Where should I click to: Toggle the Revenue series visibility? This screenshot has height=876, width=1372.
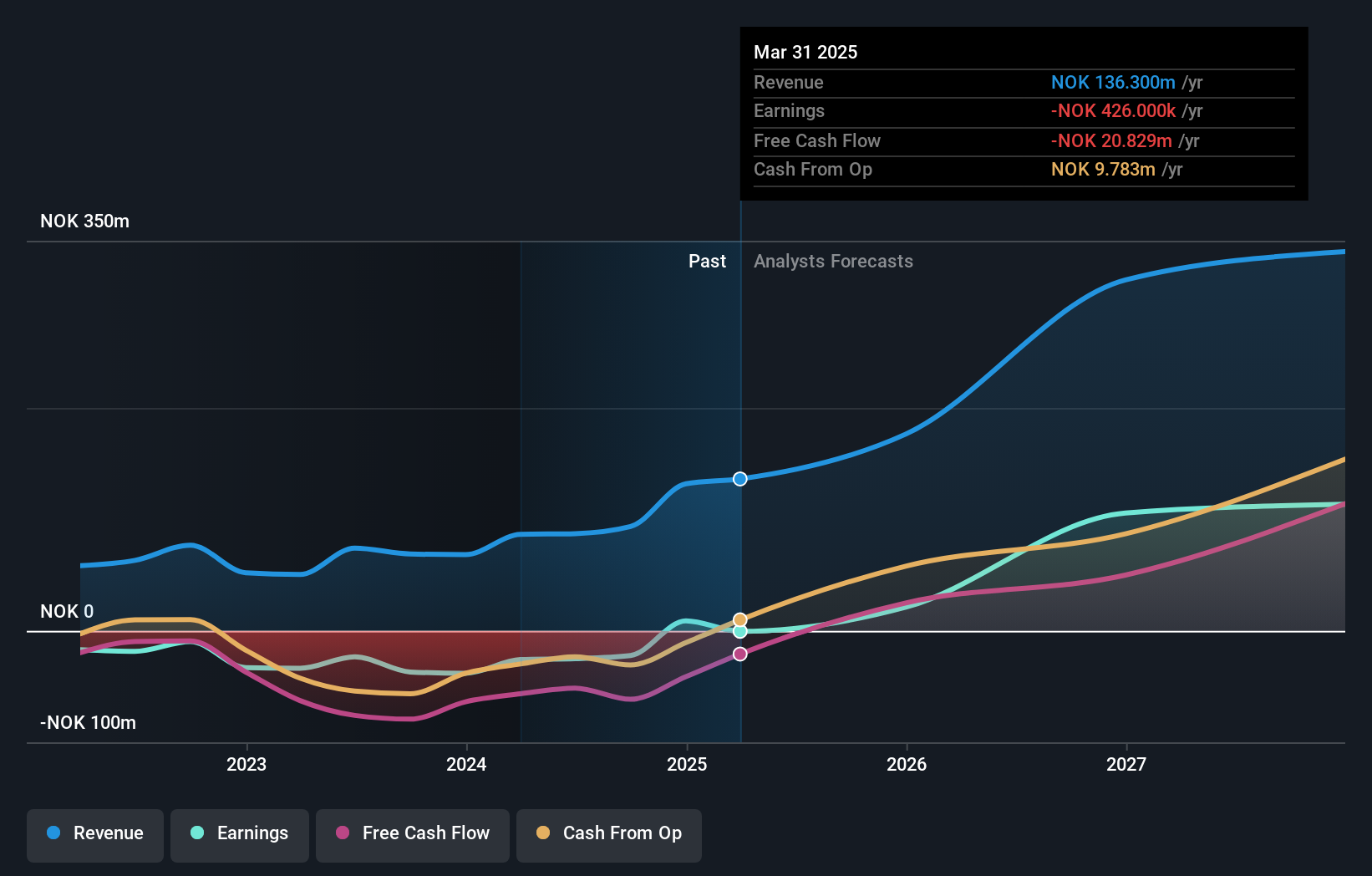[x=94, y=833]
